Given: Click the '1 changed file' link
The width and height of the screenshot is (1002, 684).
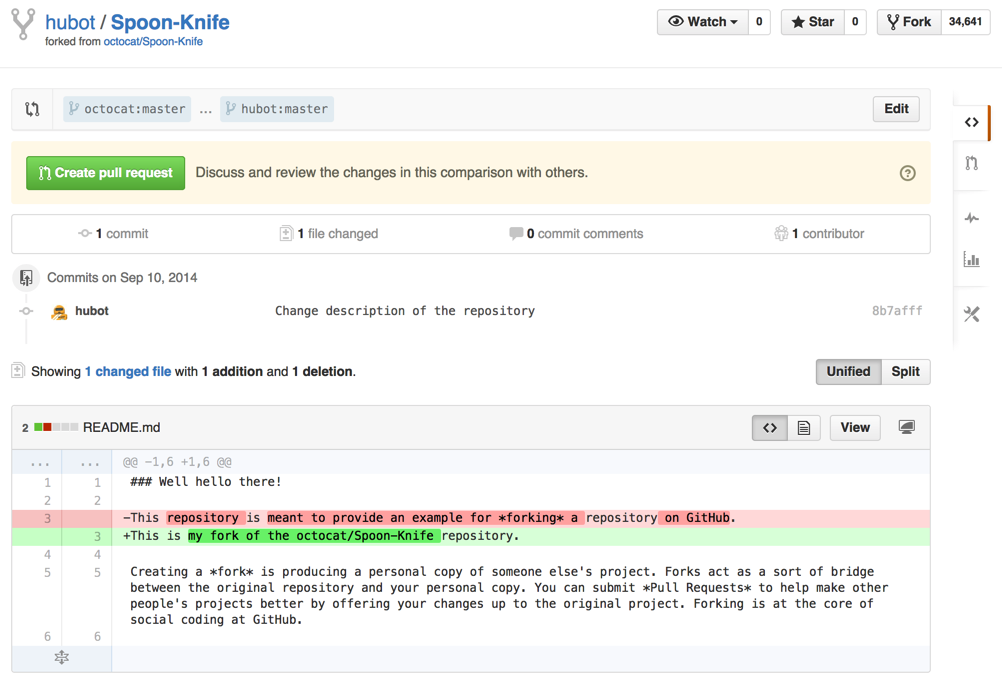Looking at the screenshot, I should (128, 372).
